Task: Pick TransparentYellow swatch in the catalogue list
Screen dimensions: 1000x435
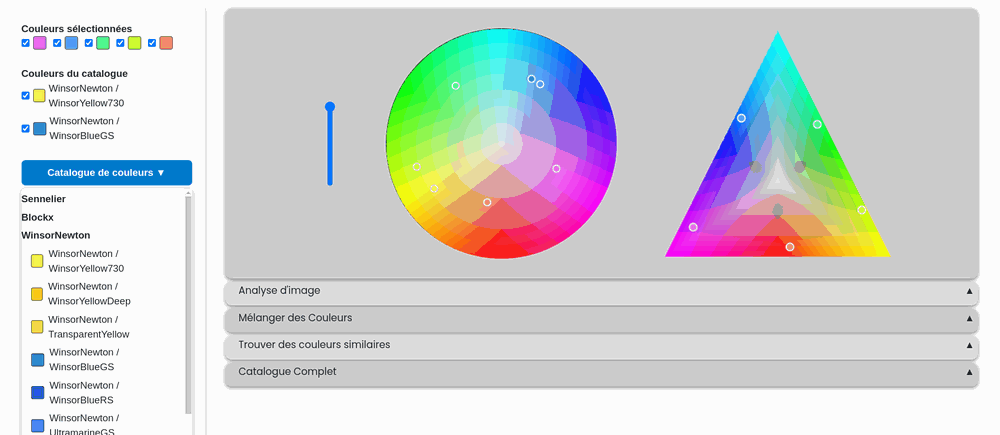Action: tap(37, 327)
